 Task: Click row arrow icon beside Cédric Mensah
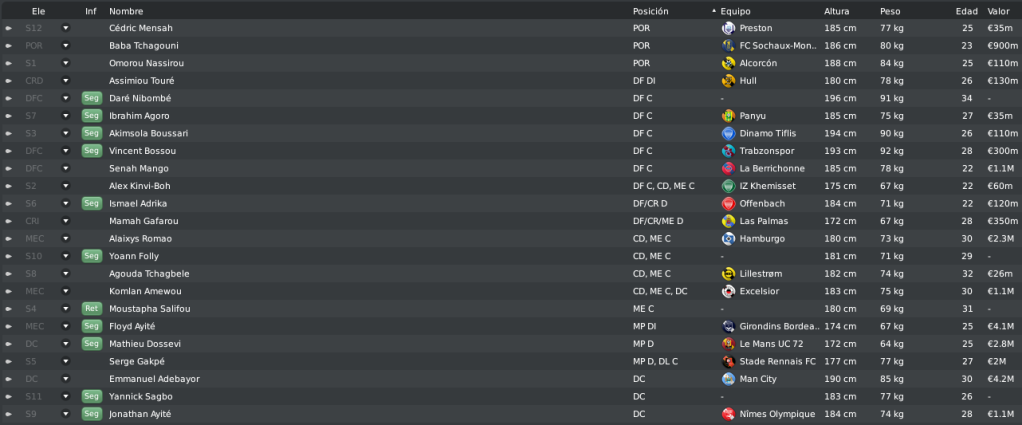[x=8, y=29]
